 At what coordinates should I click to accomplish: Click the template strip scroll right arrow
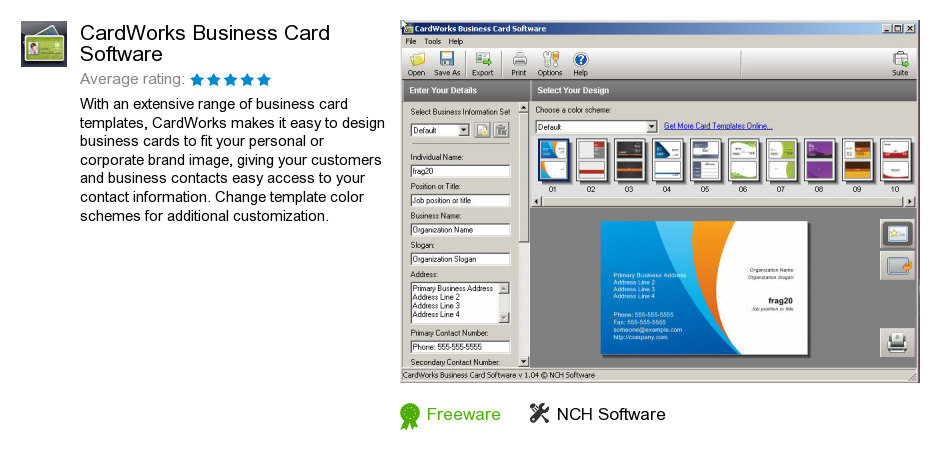(x=911, y=202)
